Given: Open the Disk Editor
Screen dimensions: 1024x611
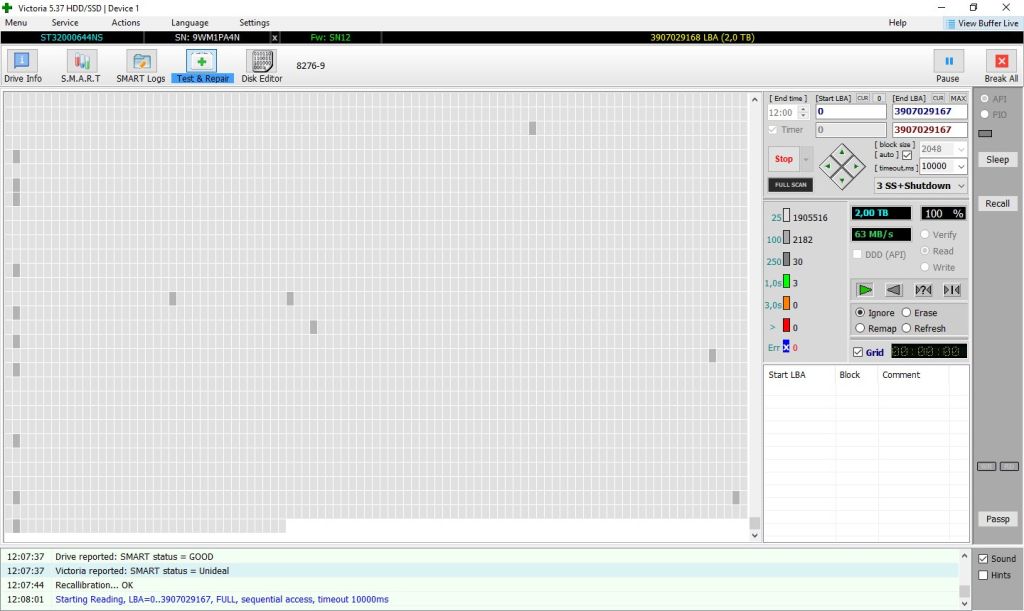Looking at the screenshot, I should pos(262,67).
